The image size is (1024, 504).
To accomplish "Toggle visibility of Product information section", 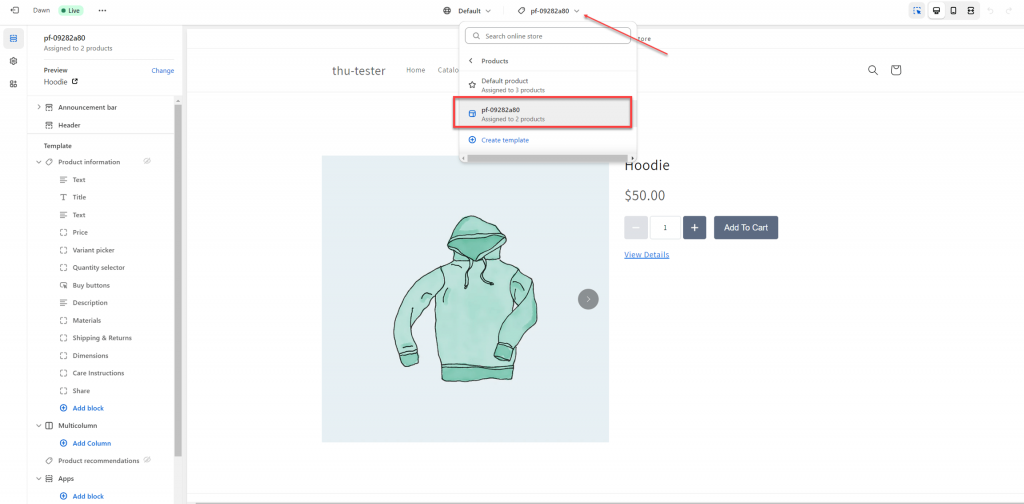I will (147, 161).
